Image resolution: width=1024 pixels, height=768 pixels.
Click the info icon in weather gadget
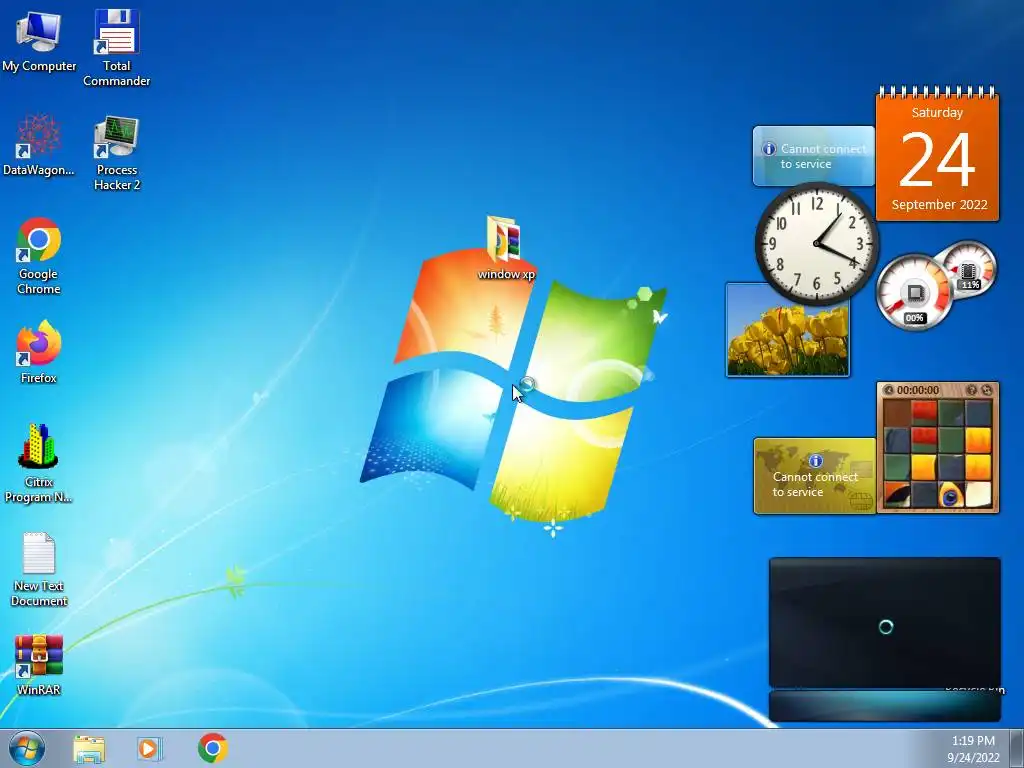pyautogui.click(x=769, y=149)
